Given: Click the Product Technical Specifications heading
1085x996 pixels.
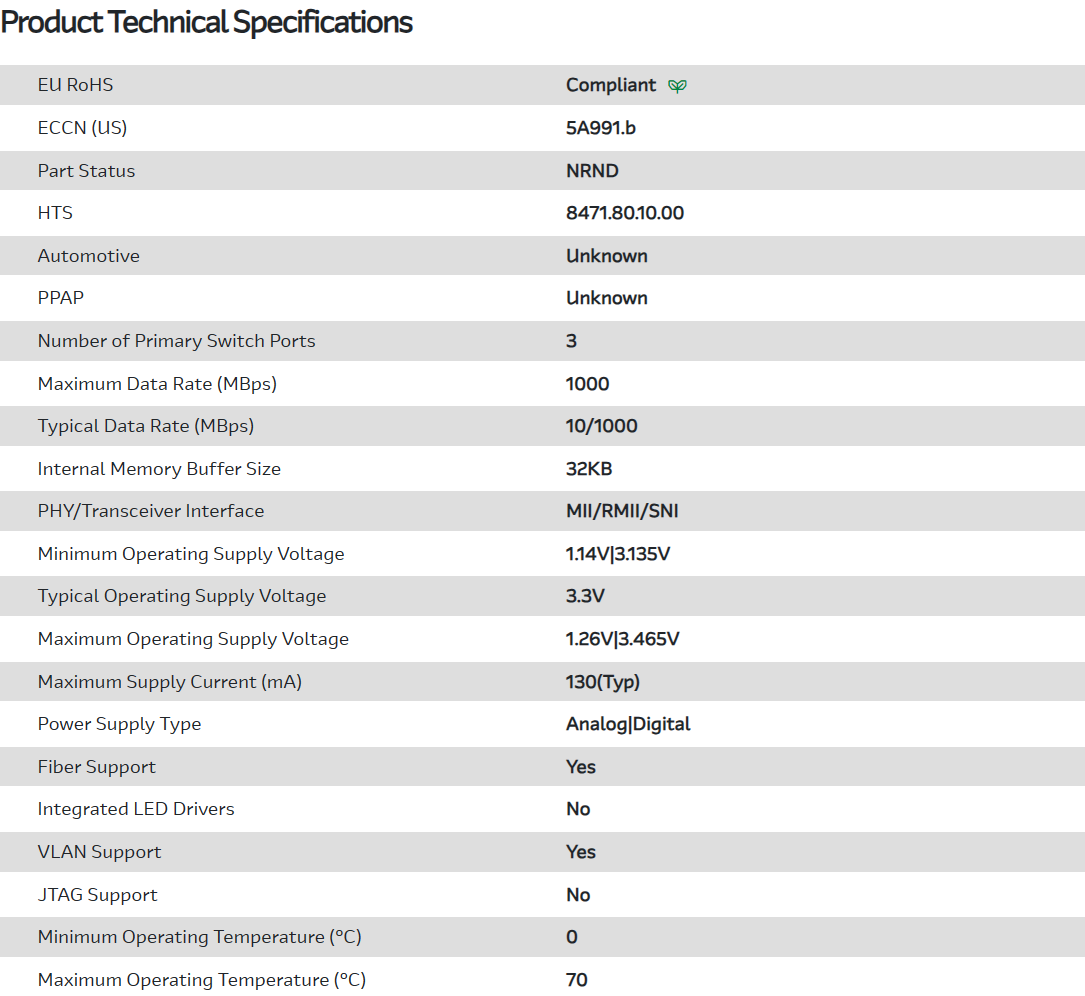Looking at the screenshot, I should point(206,22).
